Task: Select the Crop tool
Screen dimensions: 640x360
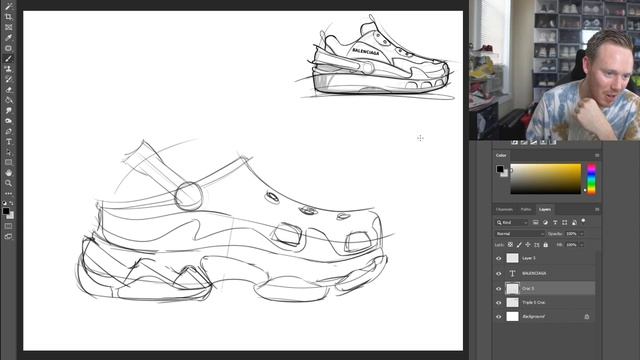Action: (x=8, y=17)
